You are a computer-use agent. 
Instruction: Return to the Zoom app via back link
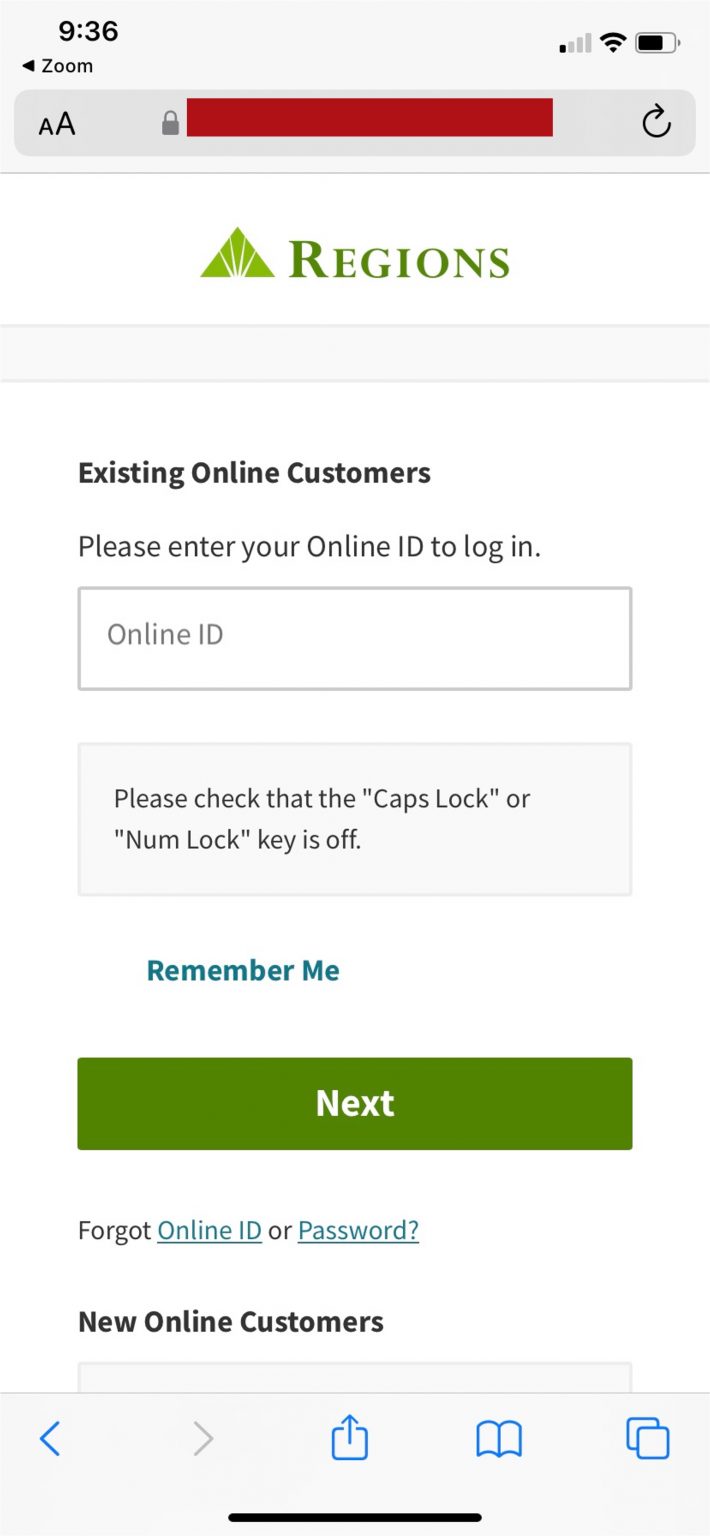point(57,66)
